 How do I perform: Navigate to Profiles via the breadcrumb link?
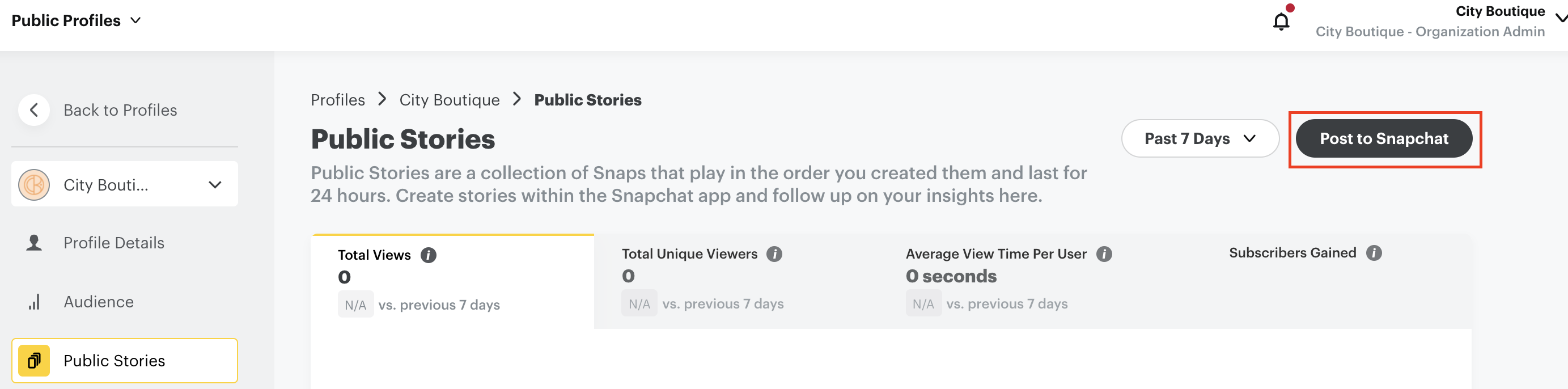click(337, 99)
